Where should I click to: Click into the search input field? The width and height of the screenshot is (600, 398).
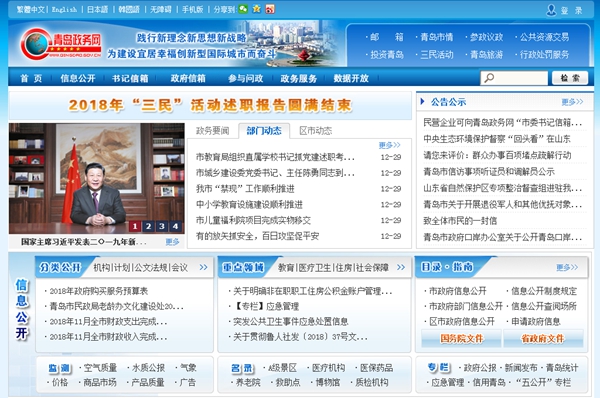tap(514, 78)
